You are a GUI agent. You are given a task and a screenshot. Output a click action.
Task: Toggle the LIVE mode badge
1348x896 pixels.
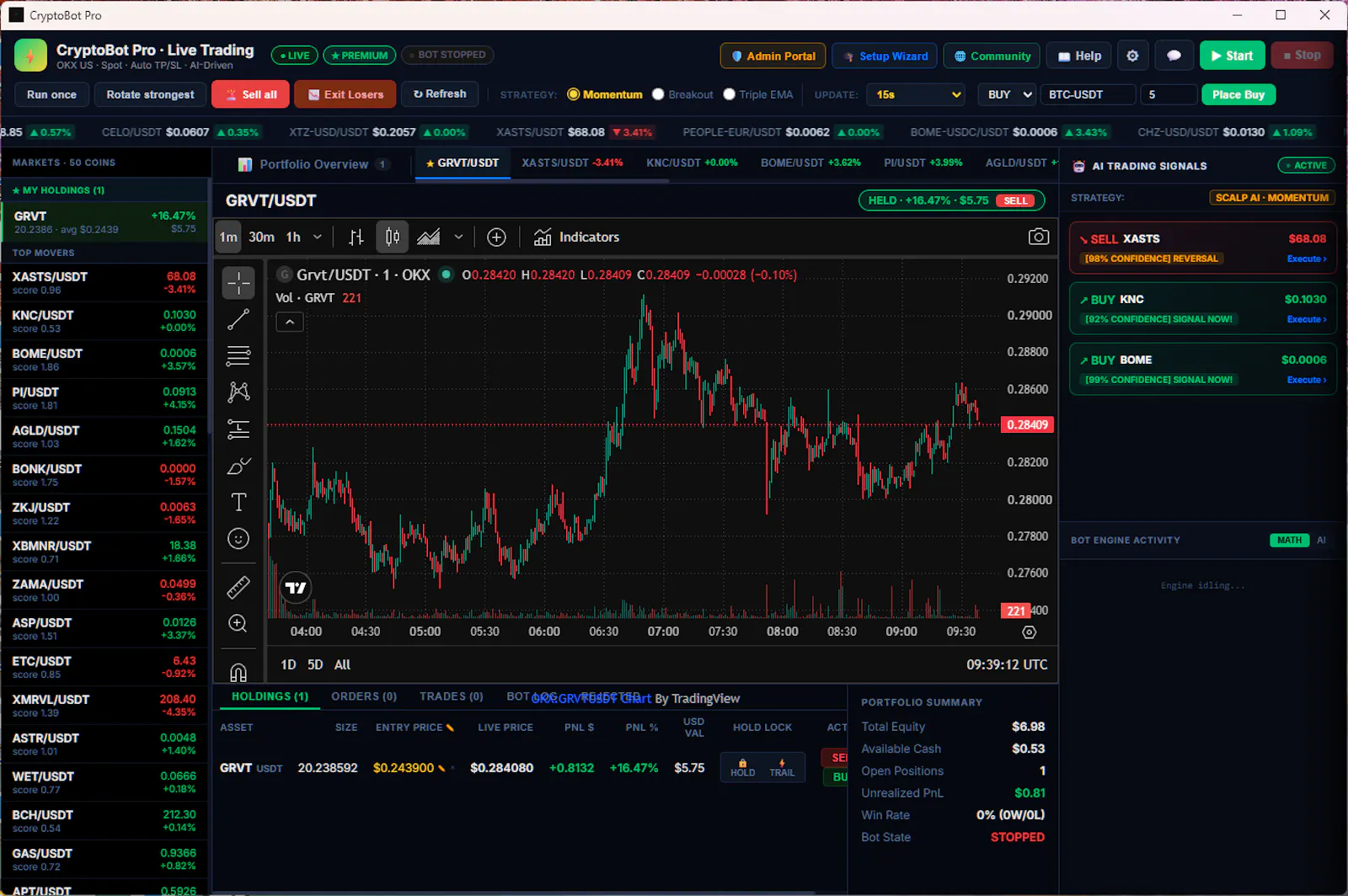pyautogui.click(x=295, y=56)
